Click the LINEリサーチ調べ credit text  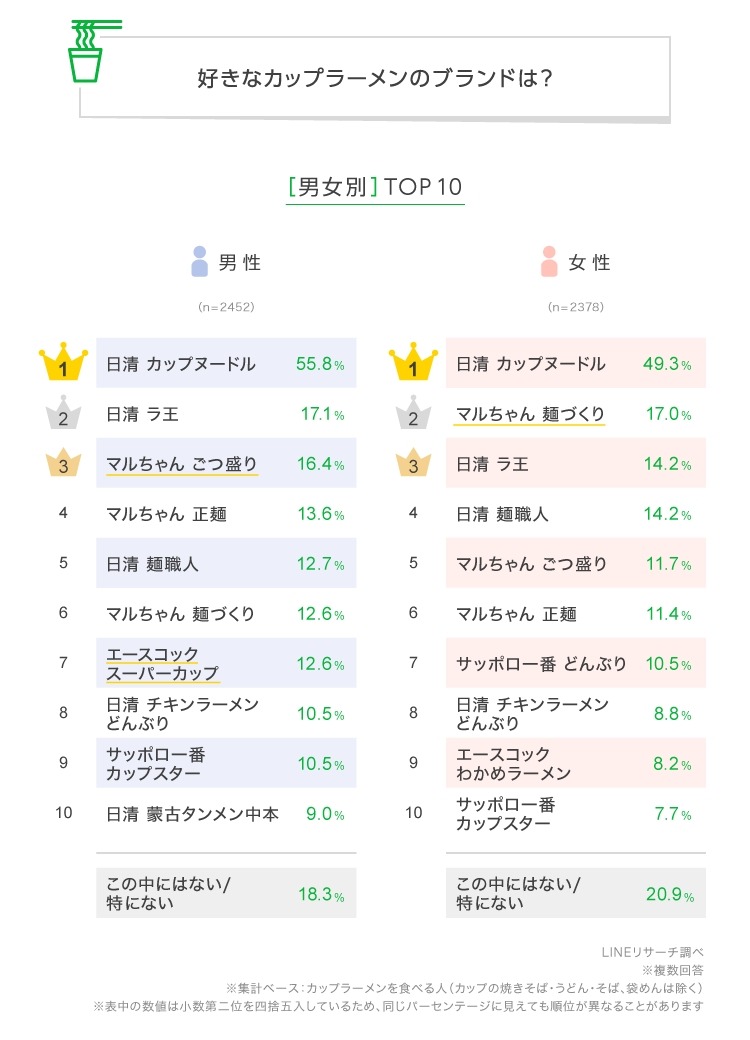[653, 952]
